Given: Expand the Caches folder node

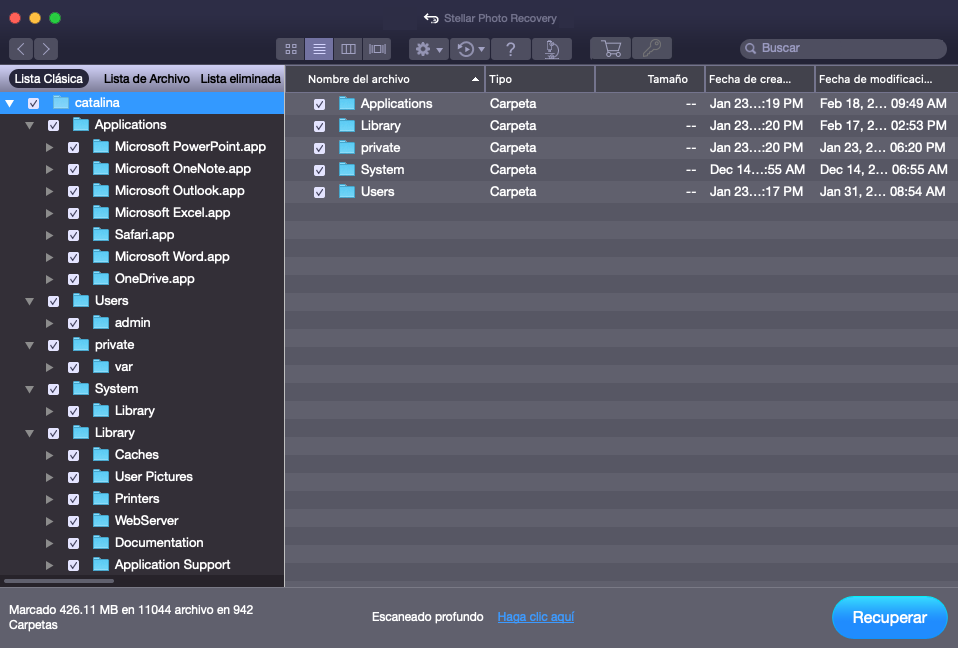Looking at the screenshot, I should pyautogui.click(x=49, y=455).
